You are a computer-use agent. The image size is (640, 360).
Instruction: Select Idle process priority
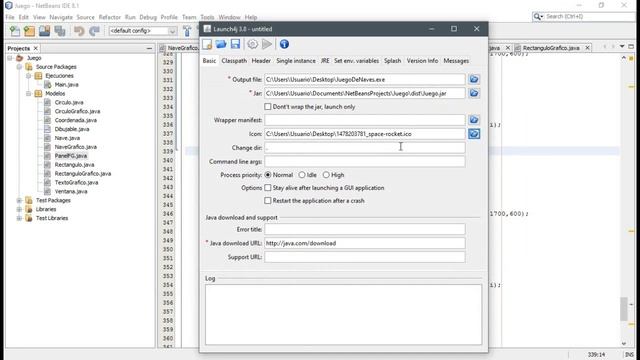302,175
